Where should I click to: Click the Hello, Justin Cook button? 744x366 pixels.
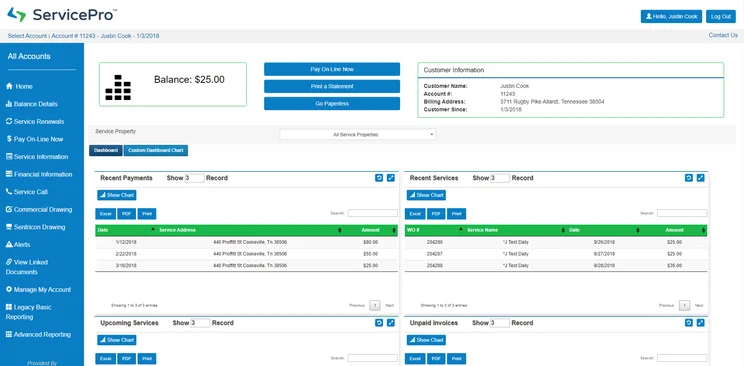point(671,16)
